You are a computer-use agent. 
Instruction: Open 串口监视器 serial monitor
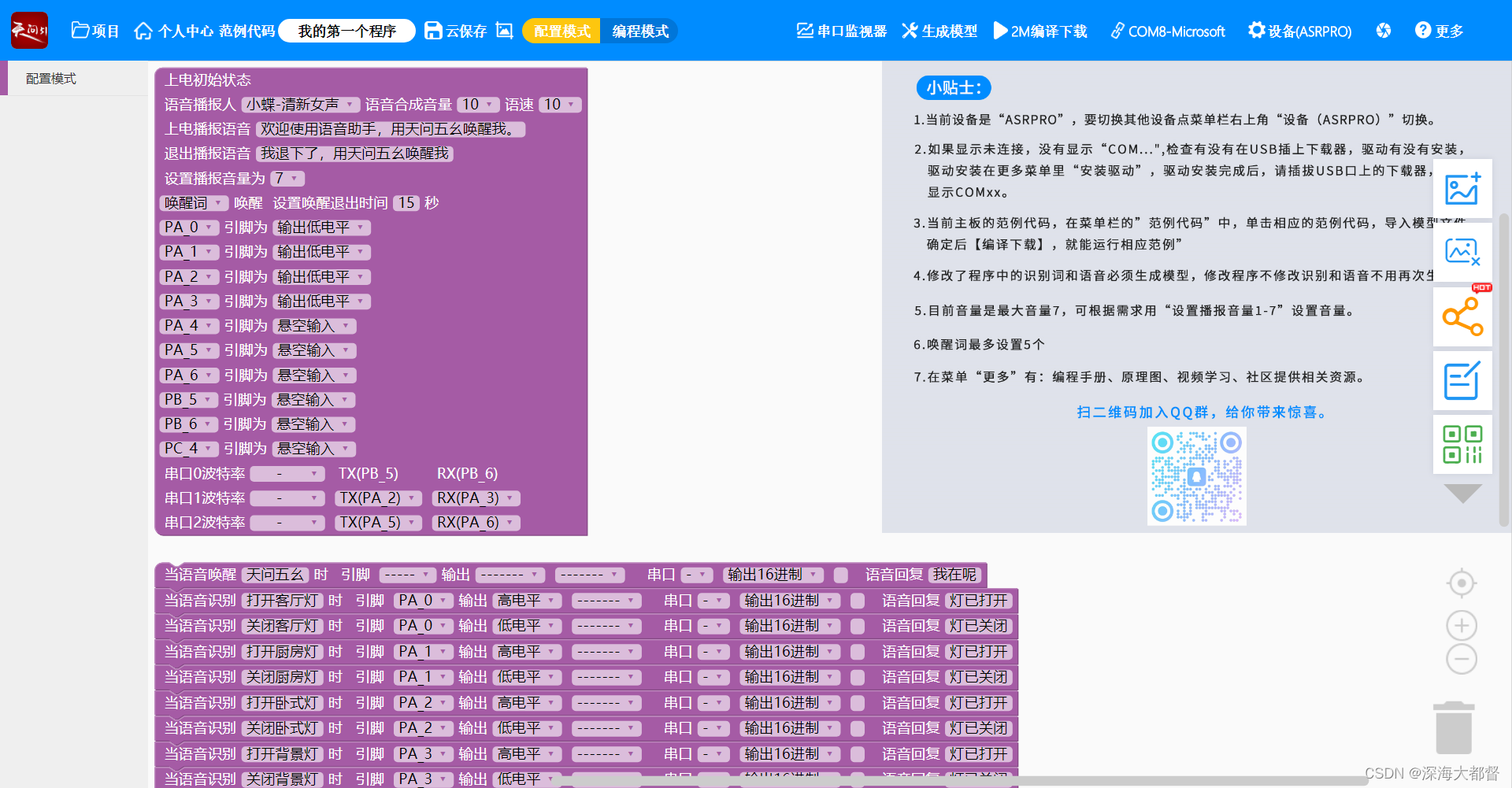point(841,31)
